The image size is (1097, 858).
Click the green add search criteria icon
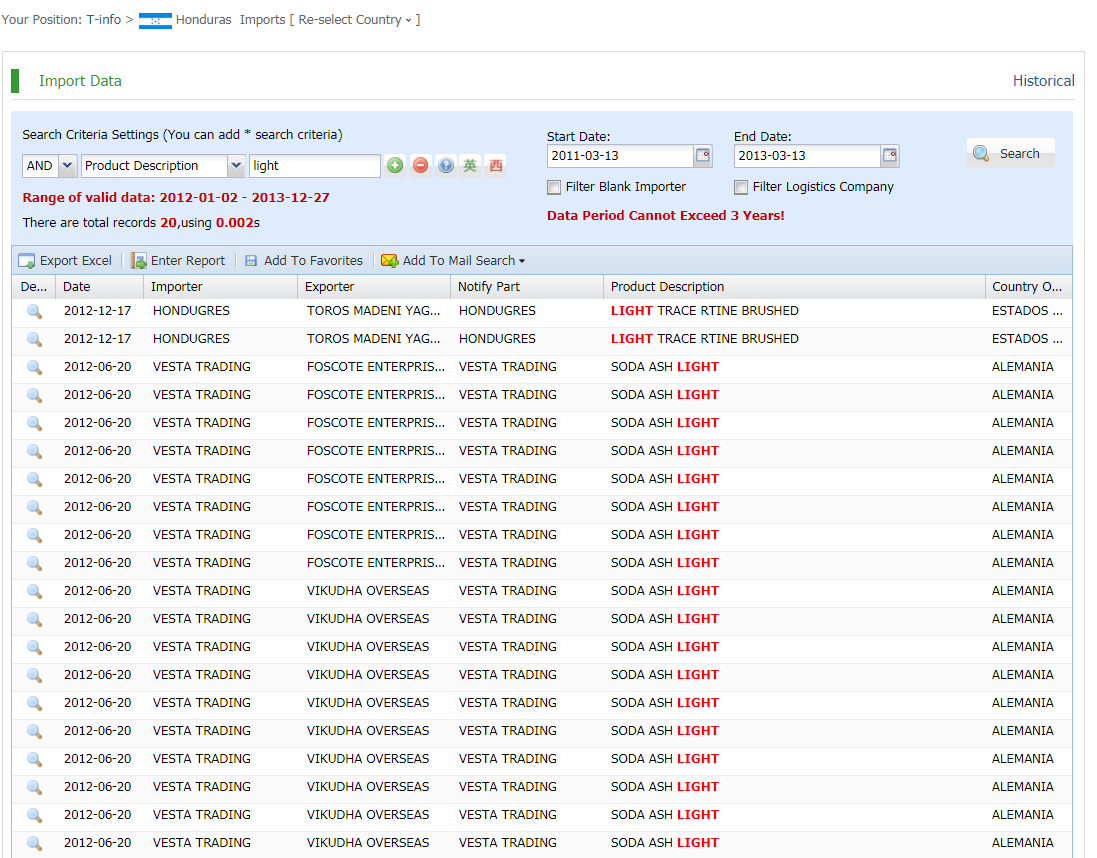395,166
